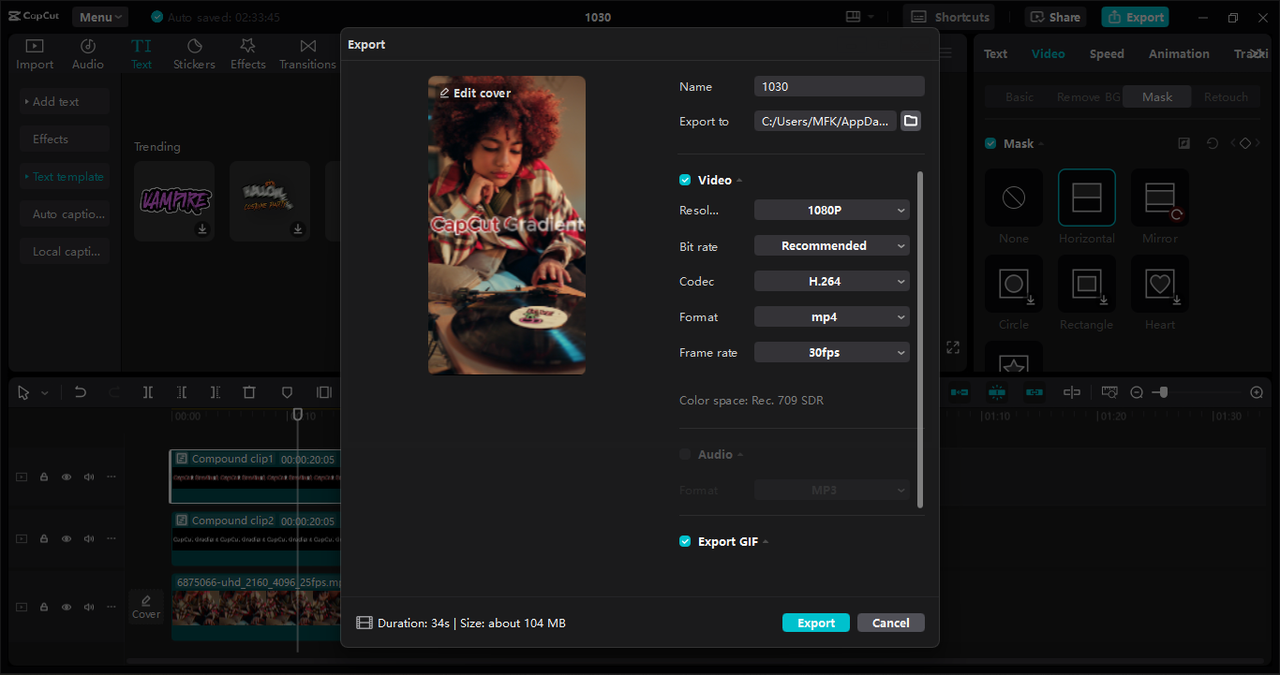1280x675 pixels.
Task: Click the Share button in top bar
Action: click(x=1055, y=17)
